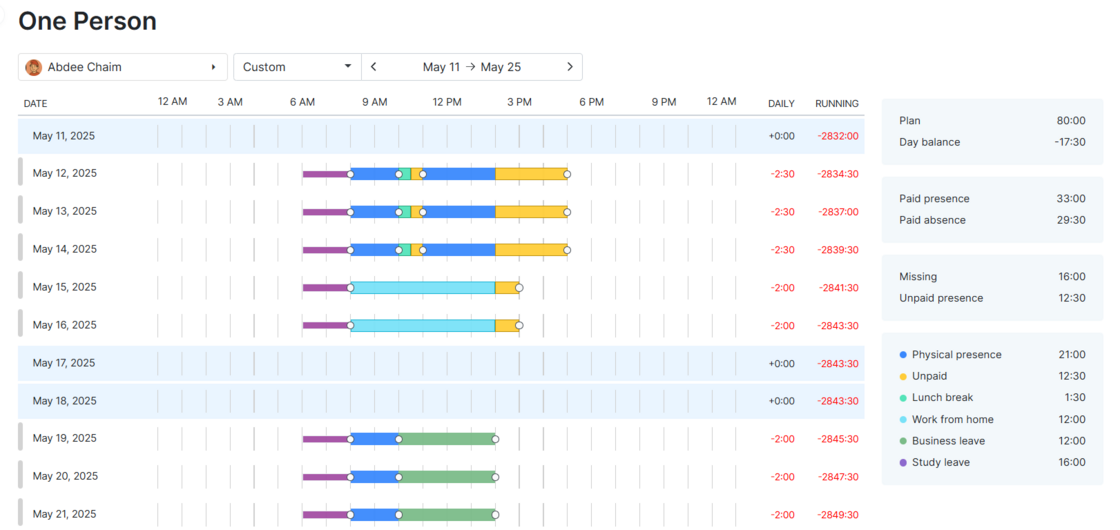Screen dimensions: 1120x530
Task: Click the yellow Unpaid legend dot
Action: pyautogui.click(x=903, y=376)
